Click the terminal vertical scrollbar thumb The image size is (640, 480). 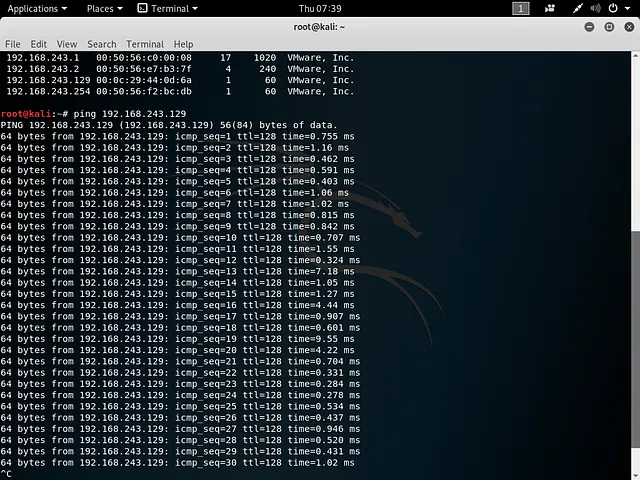[636, 339]
